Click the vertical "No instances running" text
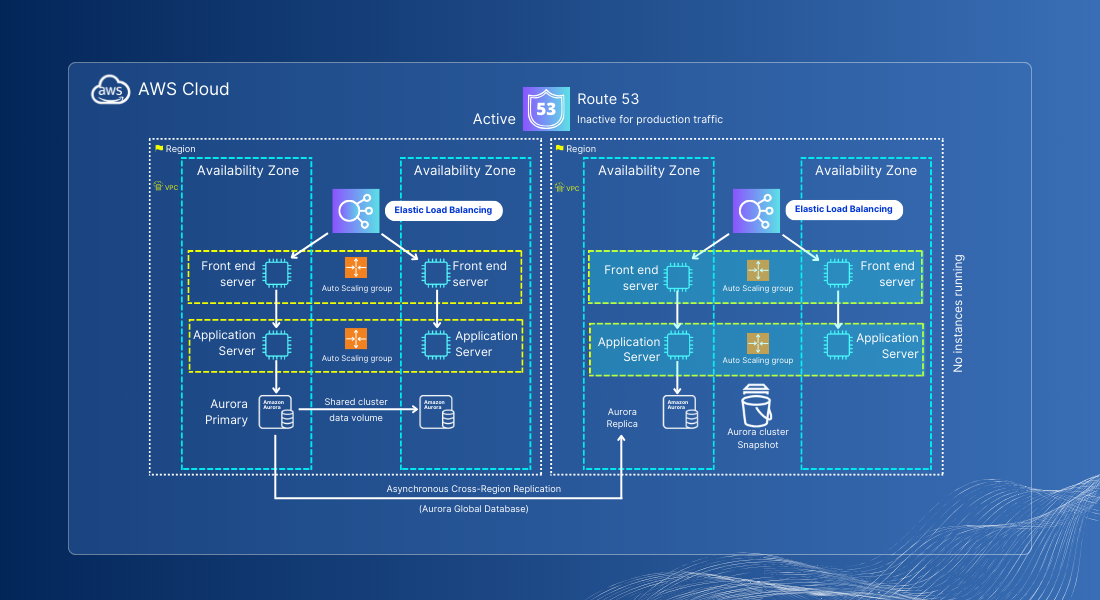Screen dimensions: 1100x600 coord(958,313)
